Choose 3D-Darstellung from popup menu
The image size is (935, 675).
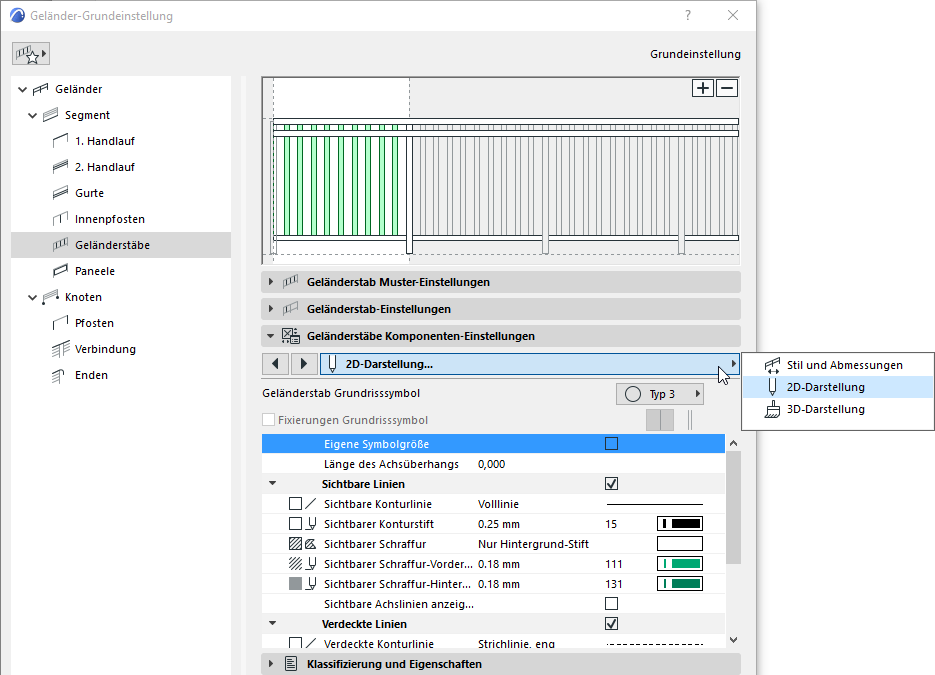click(837, 409)
